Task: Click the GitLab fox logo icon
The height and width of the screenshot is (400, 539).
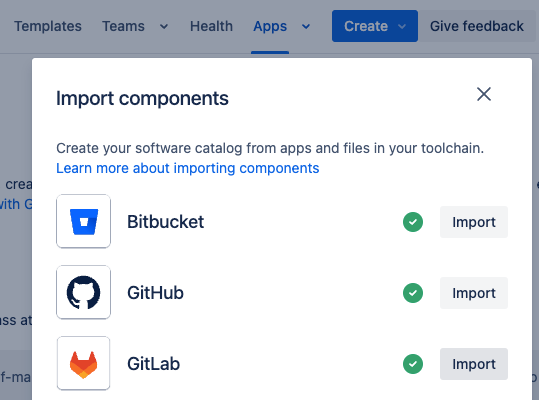Action: pos(84,364)
